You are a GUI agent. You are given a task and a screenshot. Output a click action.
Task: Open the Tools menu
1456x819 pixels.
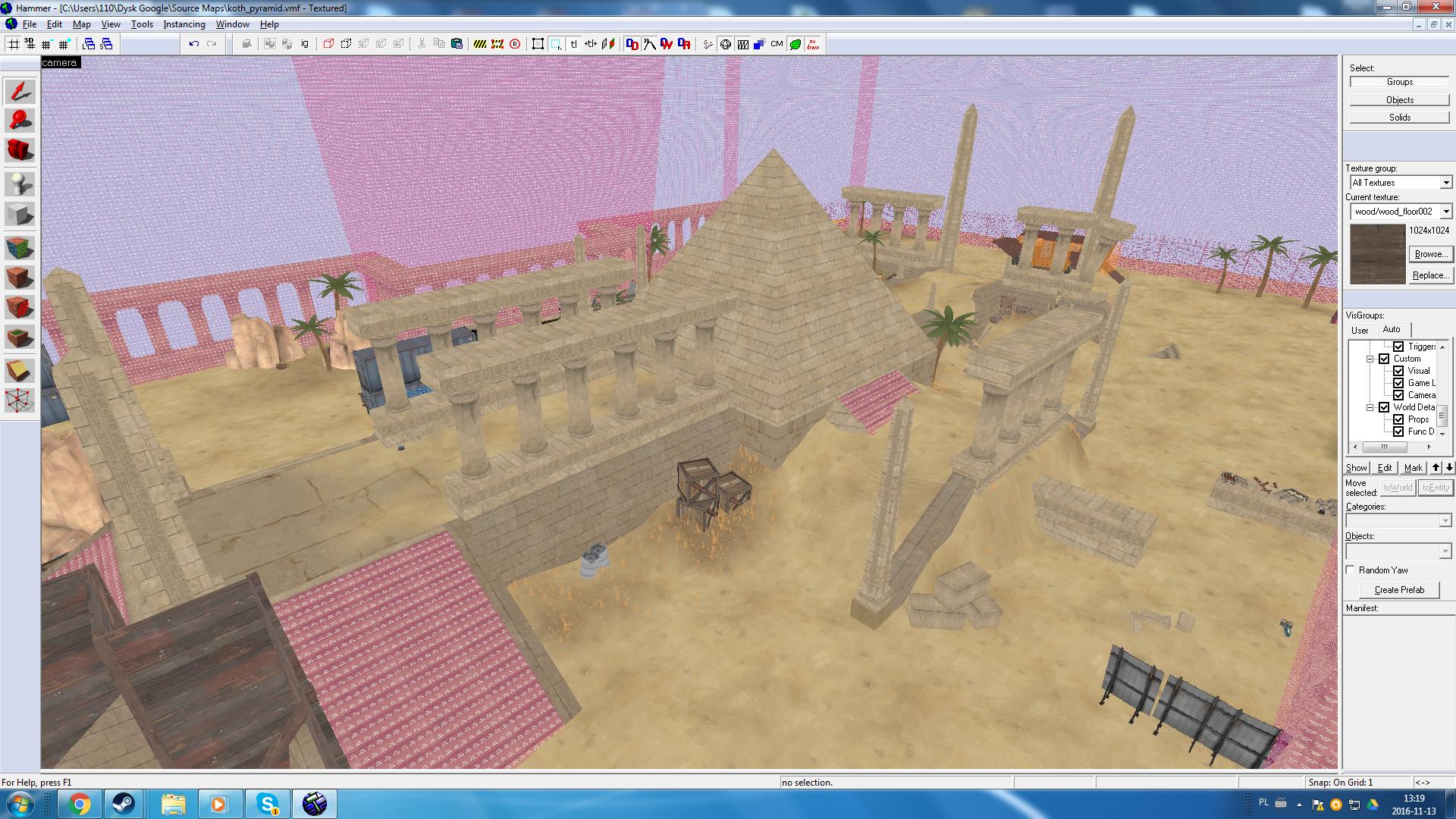click(142, 24)
